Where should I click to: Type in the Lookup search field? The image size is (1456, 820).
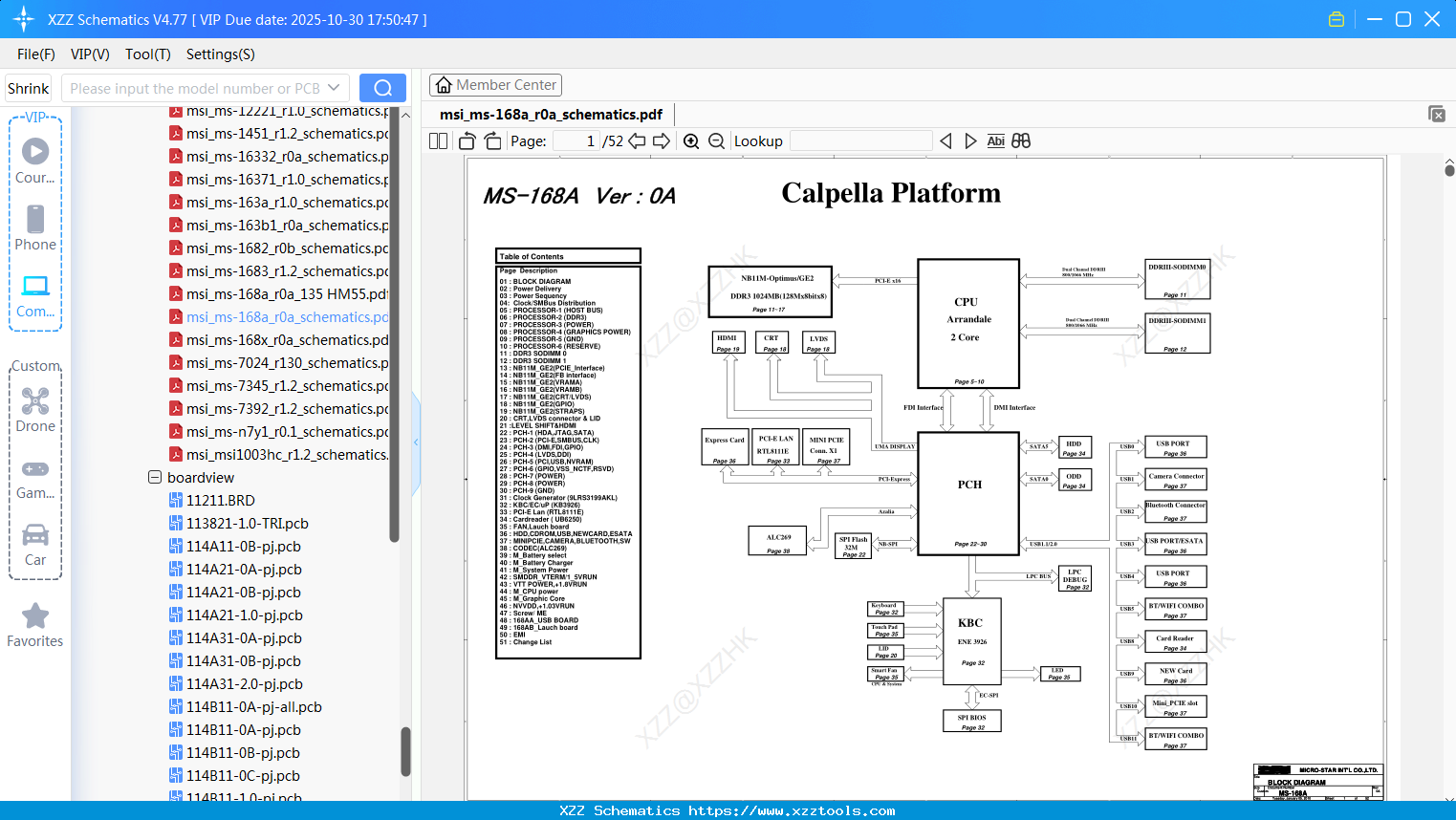coord(860,140)
